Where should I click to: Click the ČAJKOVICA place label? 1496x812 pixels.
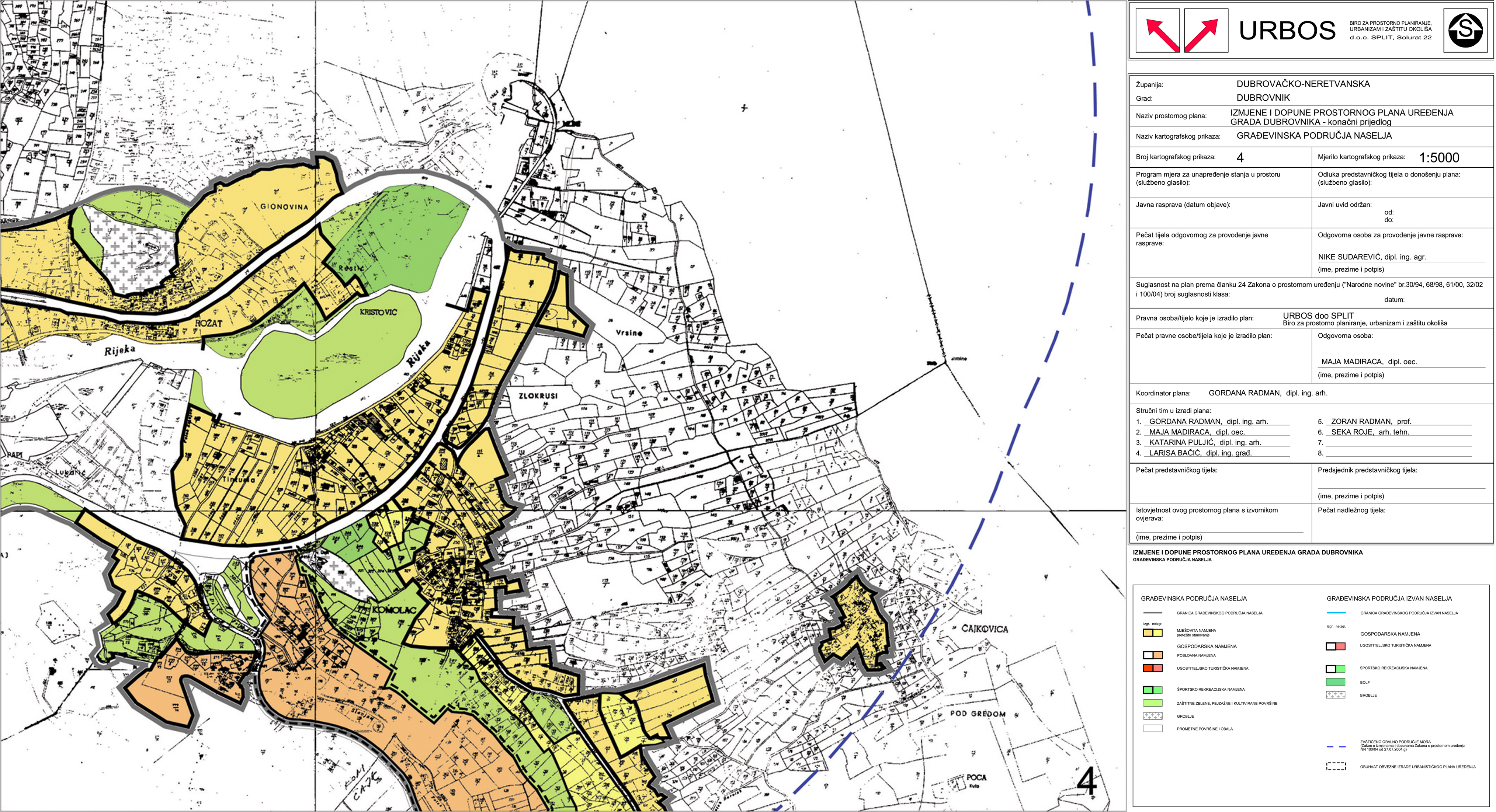tap(984, 629)
